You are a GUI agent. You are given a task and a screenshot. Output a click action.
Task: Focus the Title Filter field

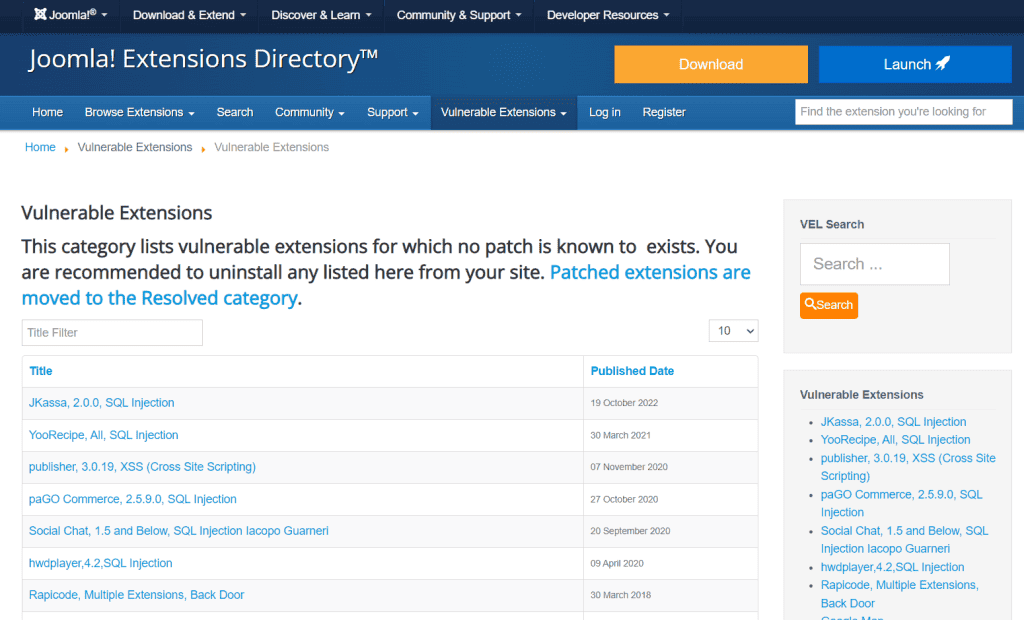click(112, 333)
